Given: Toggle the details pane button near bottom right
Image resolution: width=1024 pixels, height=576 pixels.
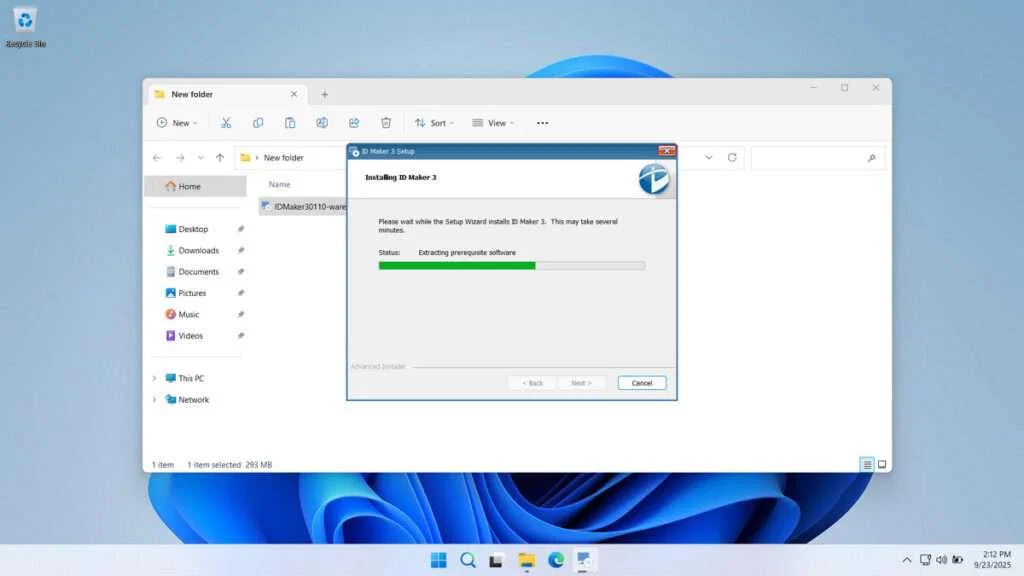Looking at the screenshot, I should click(882, 463).
